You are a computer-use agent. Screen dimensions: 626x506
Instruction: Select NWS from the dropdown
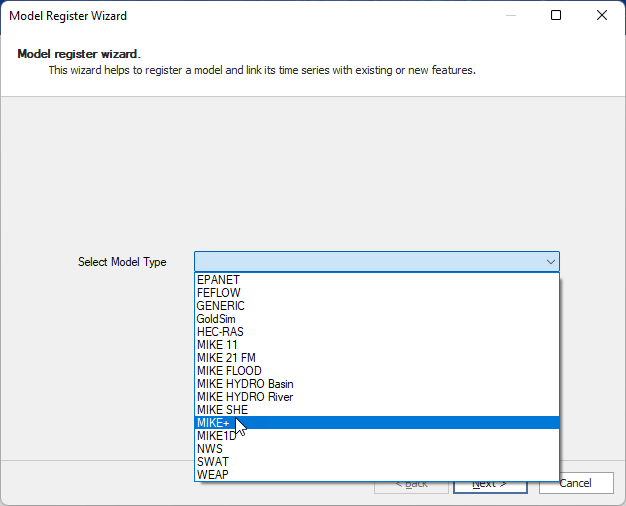[x=377, y=448]
